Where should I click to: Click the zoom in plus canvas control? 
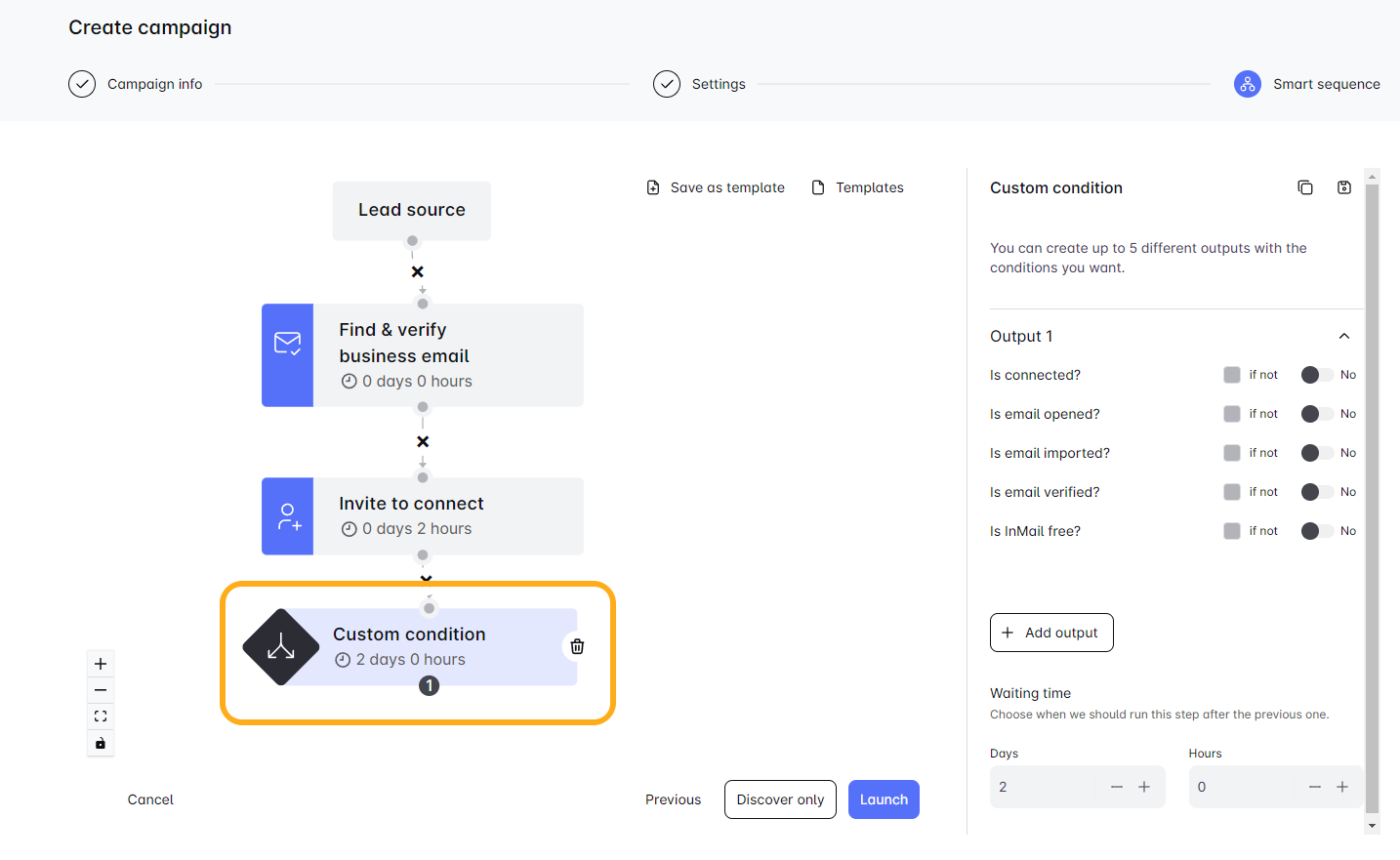click(101, 664)
